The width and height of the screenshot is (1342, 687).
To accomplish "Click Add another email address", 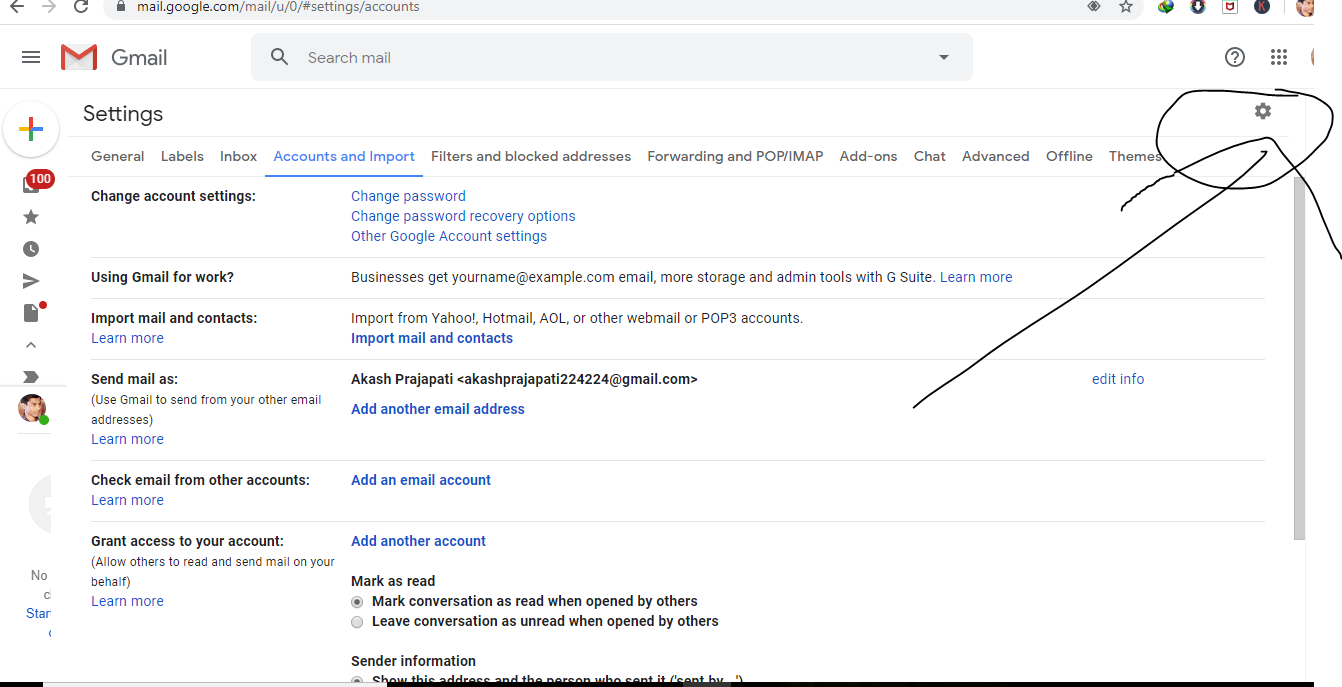I will (438, 409).
